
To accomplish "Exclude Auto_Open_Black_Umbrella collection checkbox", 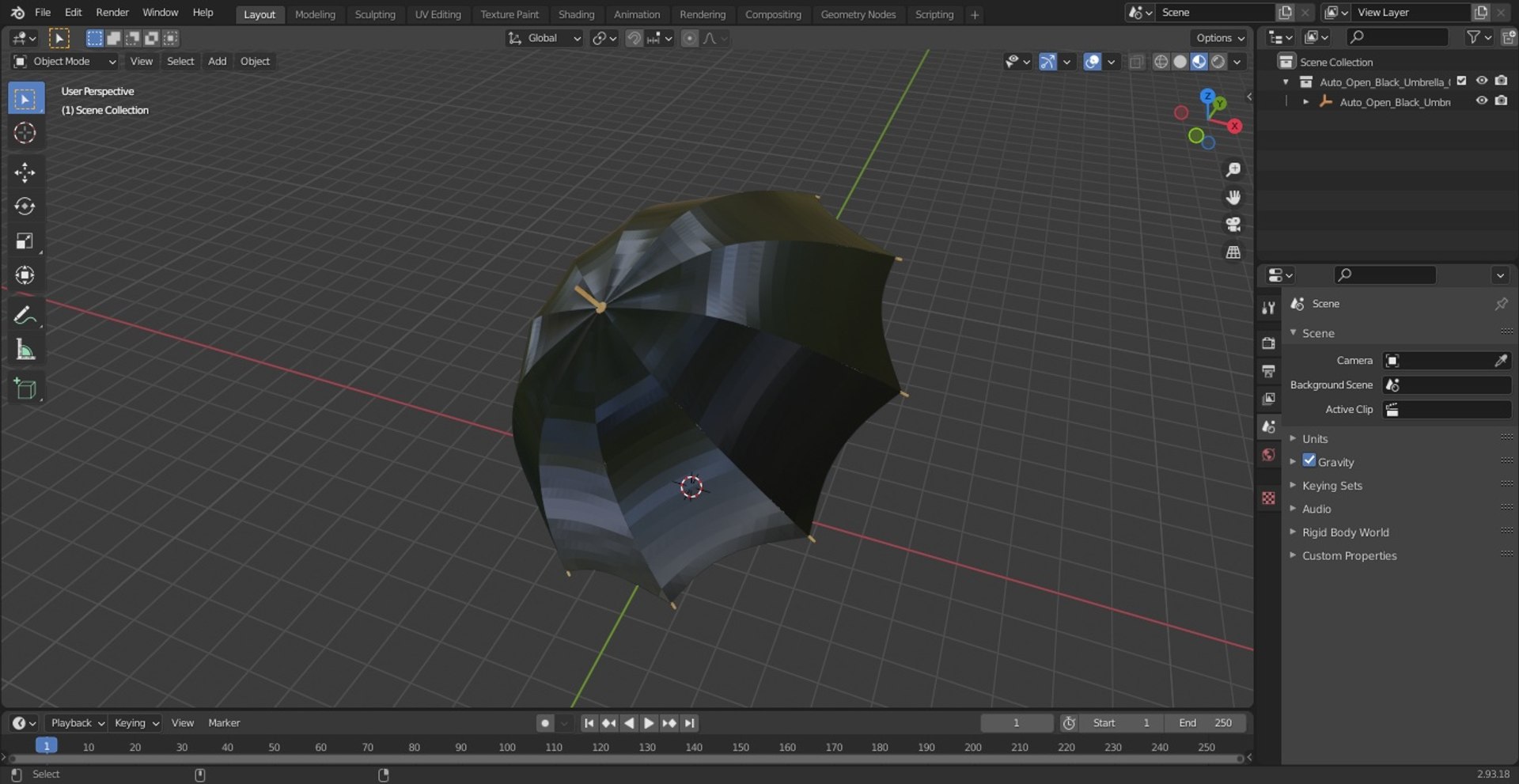I will coord(1462,81).
